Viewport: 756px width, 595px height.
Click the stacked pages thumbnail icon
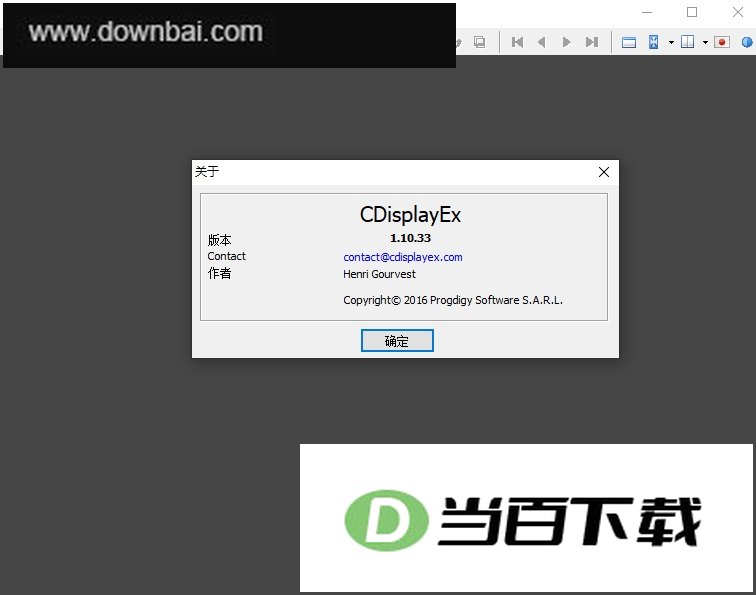pyautogui.click(x=479, y=42)
